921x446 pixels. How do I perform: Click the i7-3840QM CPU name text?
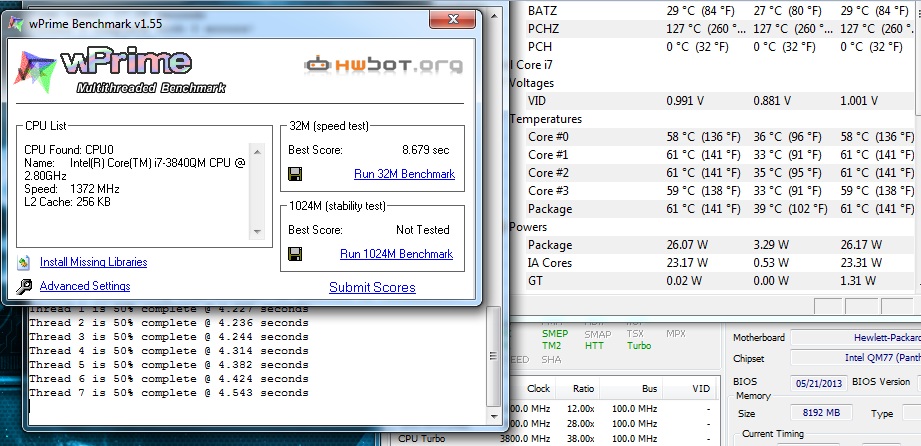[135, 169]
